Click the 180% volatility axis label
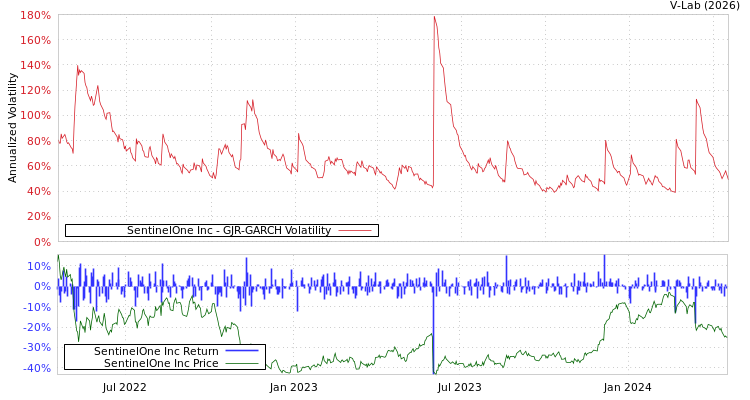The width and height of the screenshot is (750, 400). click(35, 16)
